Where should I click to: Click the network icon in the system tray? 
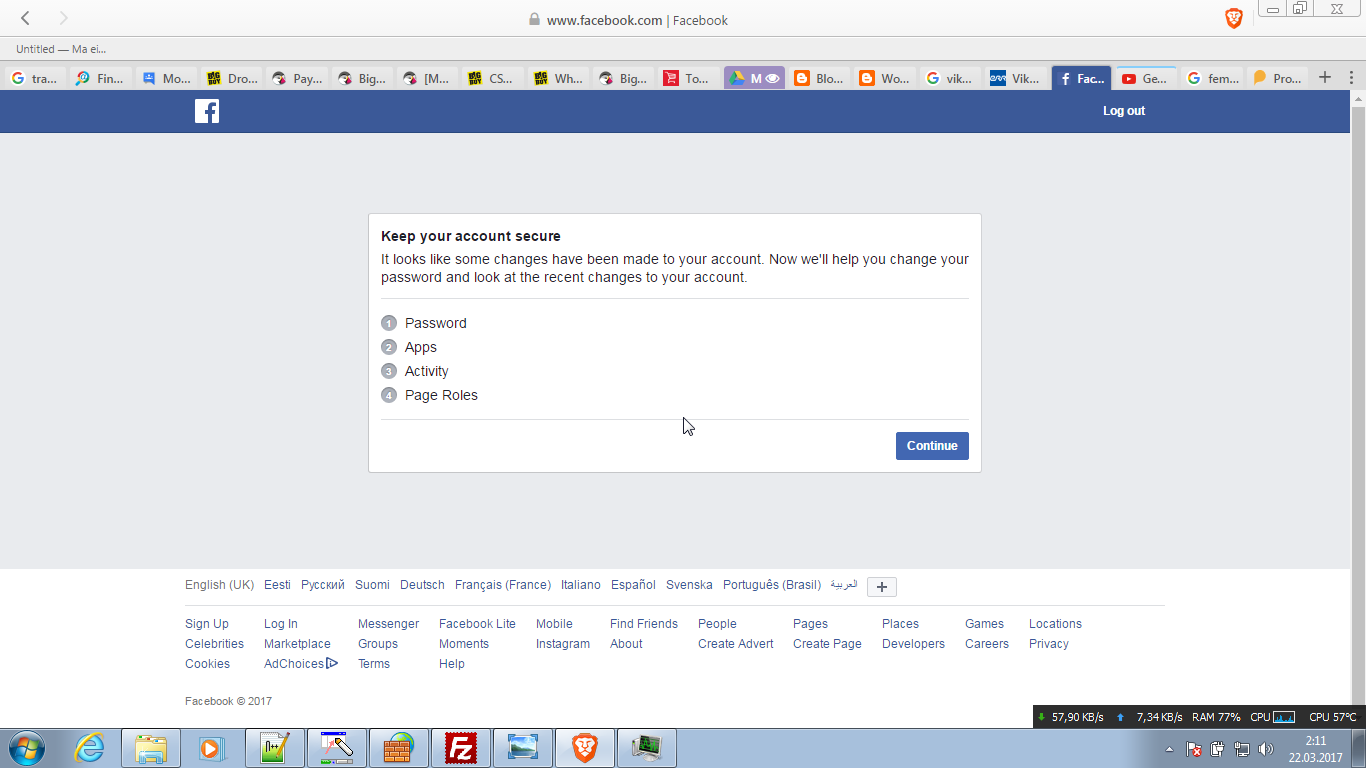click(1242, 749)
